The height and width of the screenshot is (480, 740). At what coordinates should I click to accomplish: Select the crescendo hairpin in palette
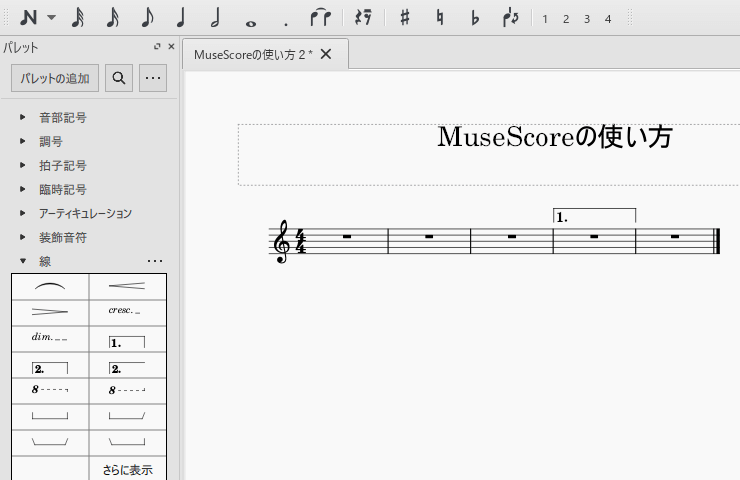127,286
